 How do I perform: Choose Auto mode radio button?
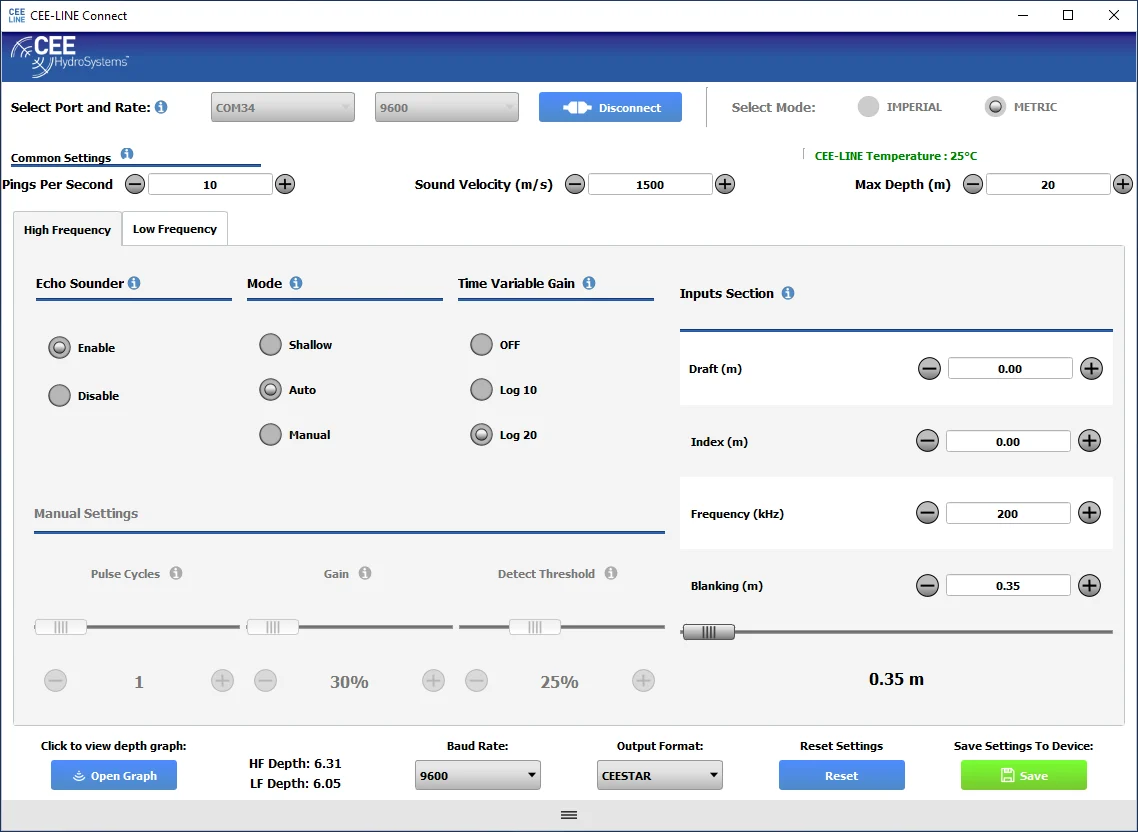271,390
